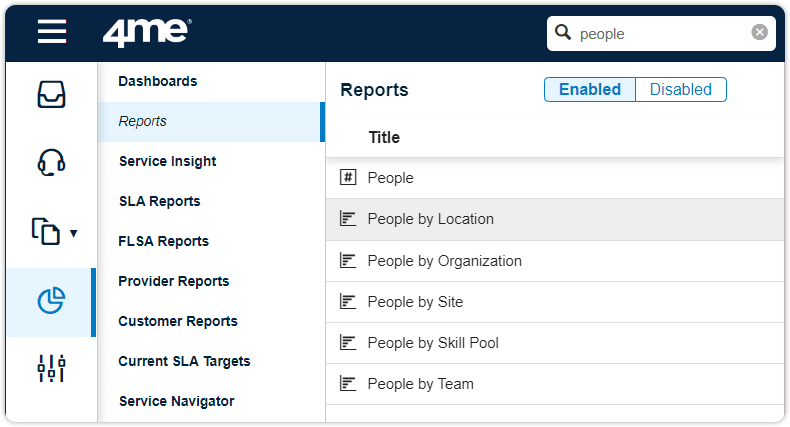Screen dimensions: 790x427
Task: Show Enabled reports
Action: click(590, 90)
